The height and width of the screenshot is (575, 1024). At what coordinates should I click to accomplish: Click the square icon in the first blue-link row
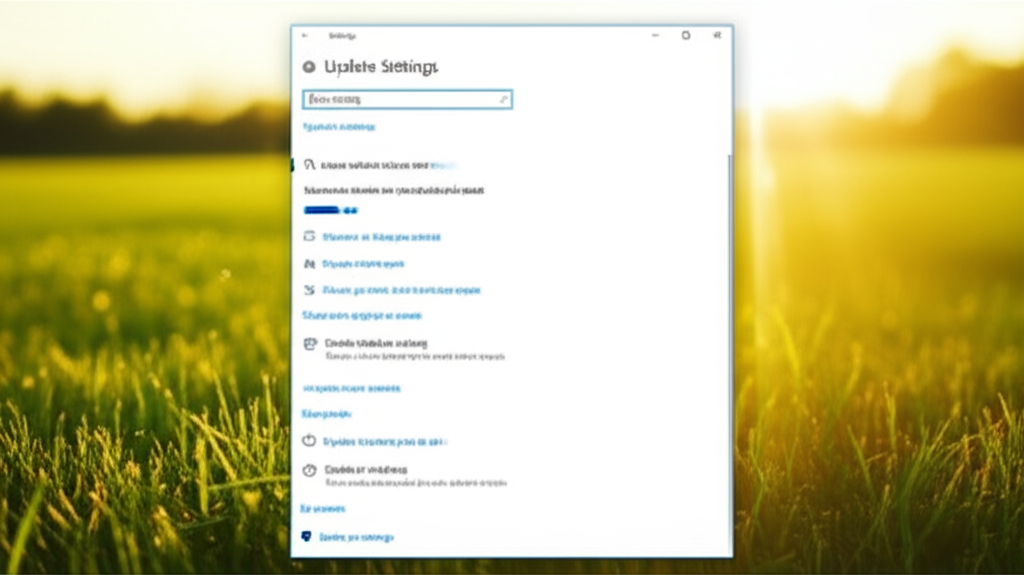[x=309, y=237]
